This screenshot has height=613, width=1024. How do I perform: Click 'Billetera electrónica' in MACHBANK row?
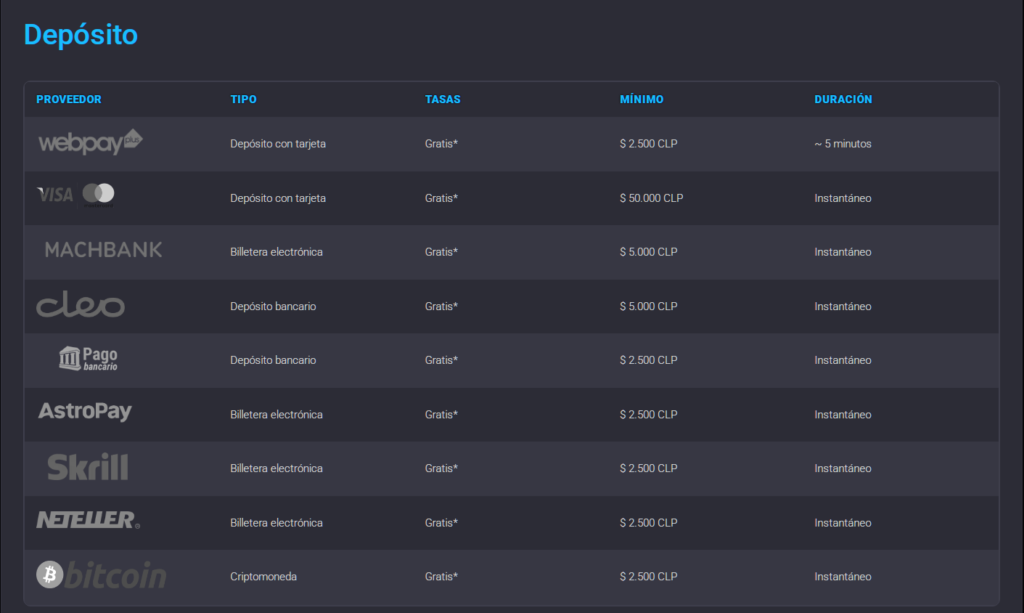pyautogui.click(x=276, y=252)
